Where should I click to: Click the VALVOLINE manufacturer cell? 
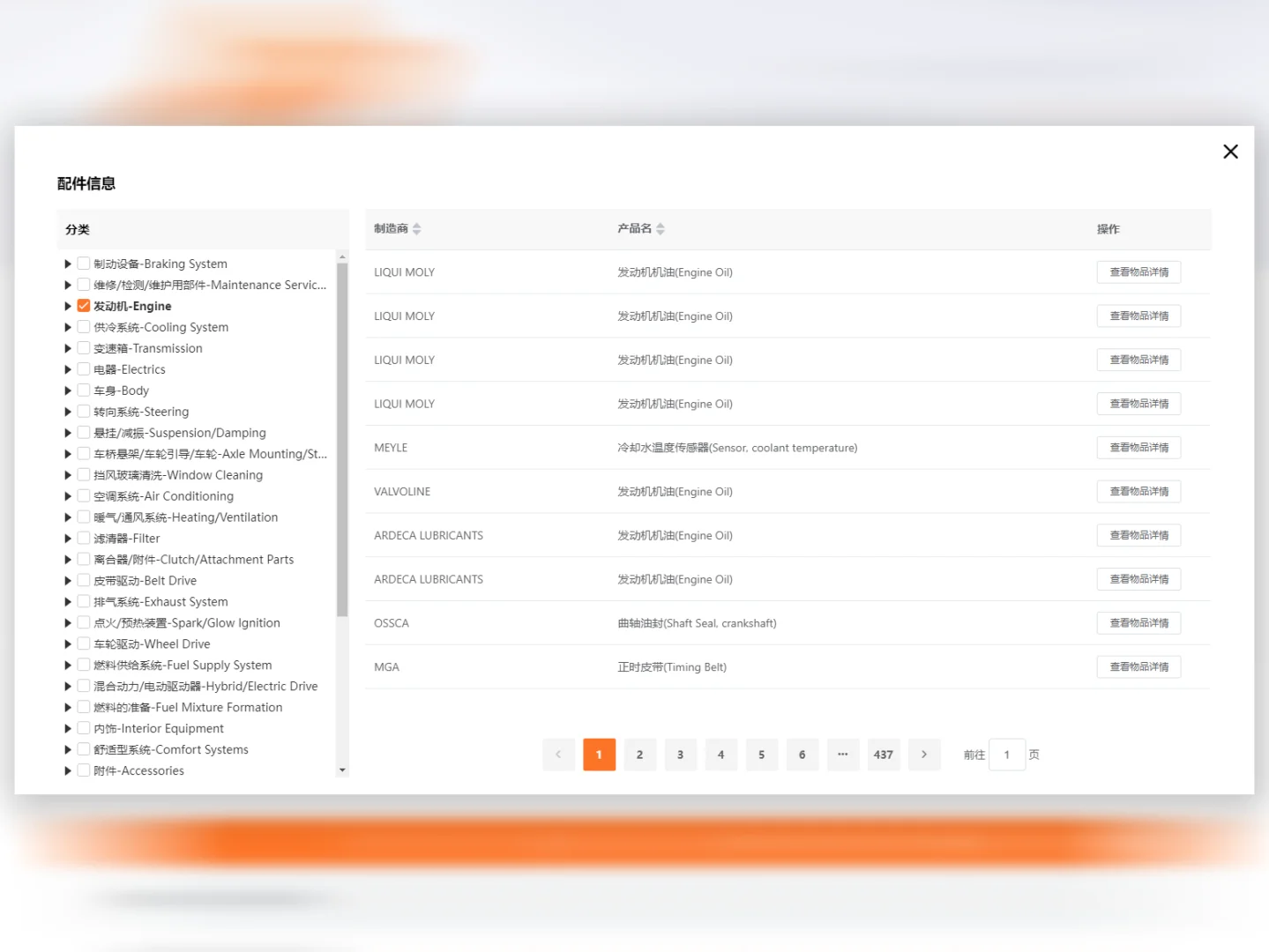[x=402, y=492]
